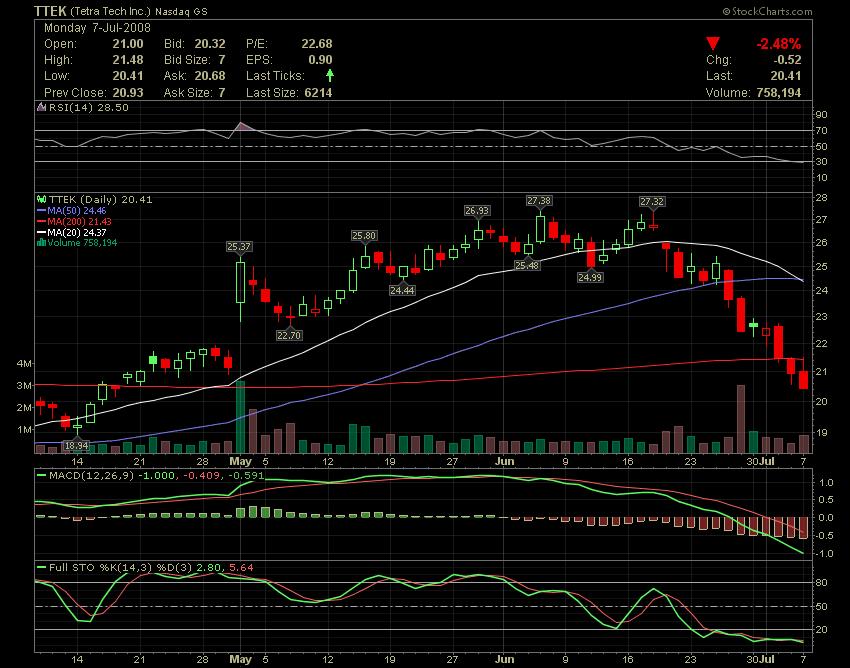This screenshot has height=668, width=850.
Task: Select the blue MA(50) legend line
Action: click(41, 211)
